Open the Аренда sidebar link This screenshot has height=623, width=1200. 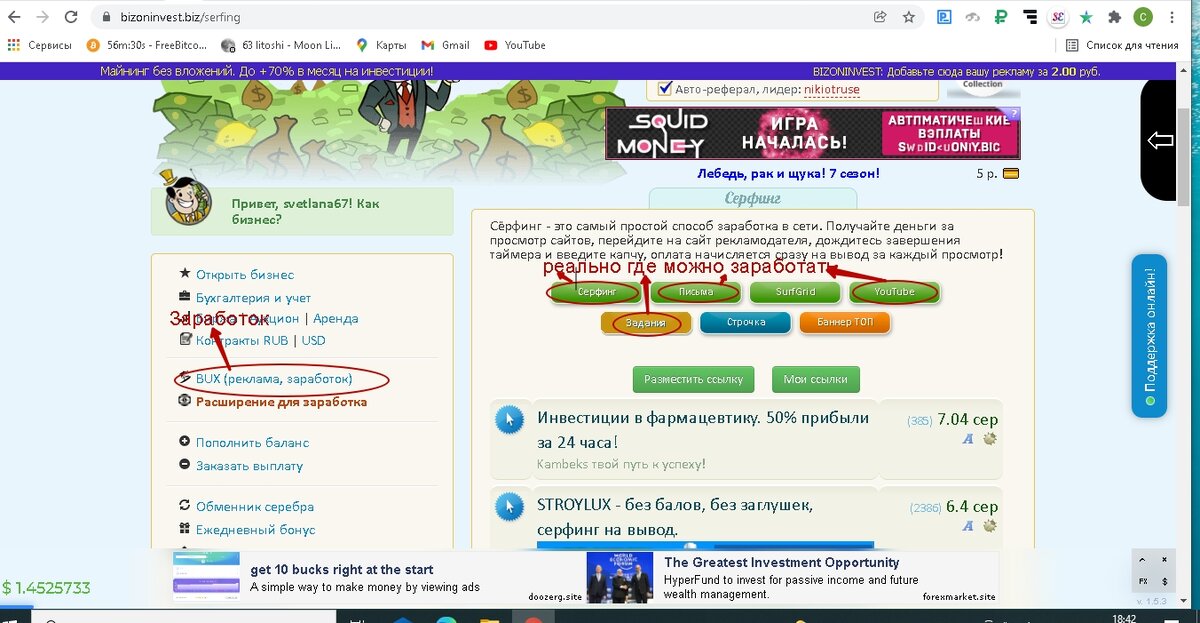(x=335, y=318)
